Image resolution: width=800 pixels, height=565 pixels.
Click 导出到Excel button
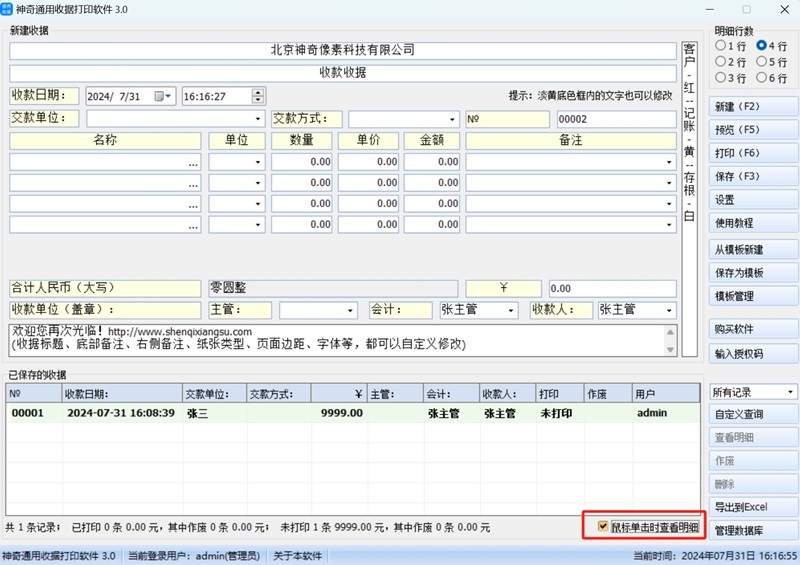point(753,507)
